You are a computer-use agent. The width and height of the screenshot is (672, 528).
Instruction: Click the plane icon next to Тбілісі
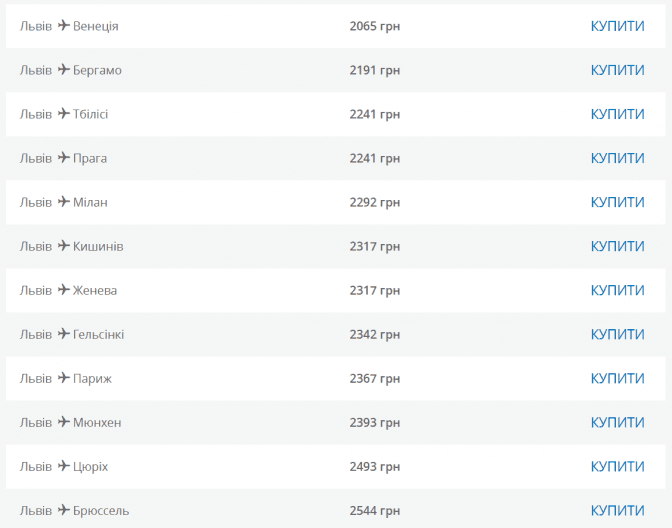63,114
